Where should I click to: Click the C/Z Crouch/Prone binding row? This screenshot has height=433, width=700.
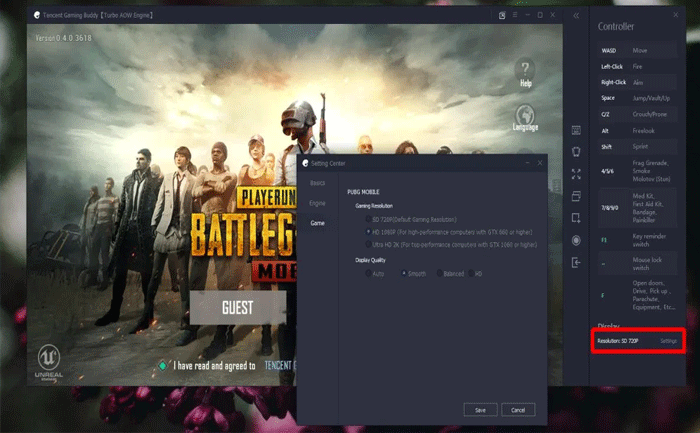coord(638,114)
